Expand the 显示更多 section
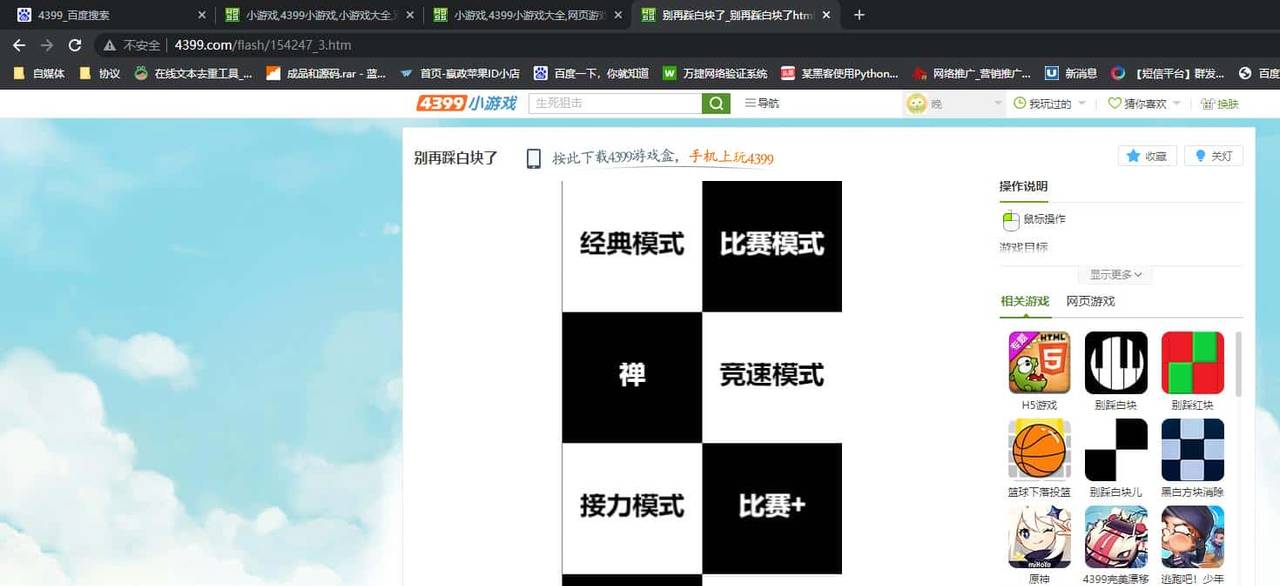This screenshot has width=1280, height=586. coord(1113,274)
